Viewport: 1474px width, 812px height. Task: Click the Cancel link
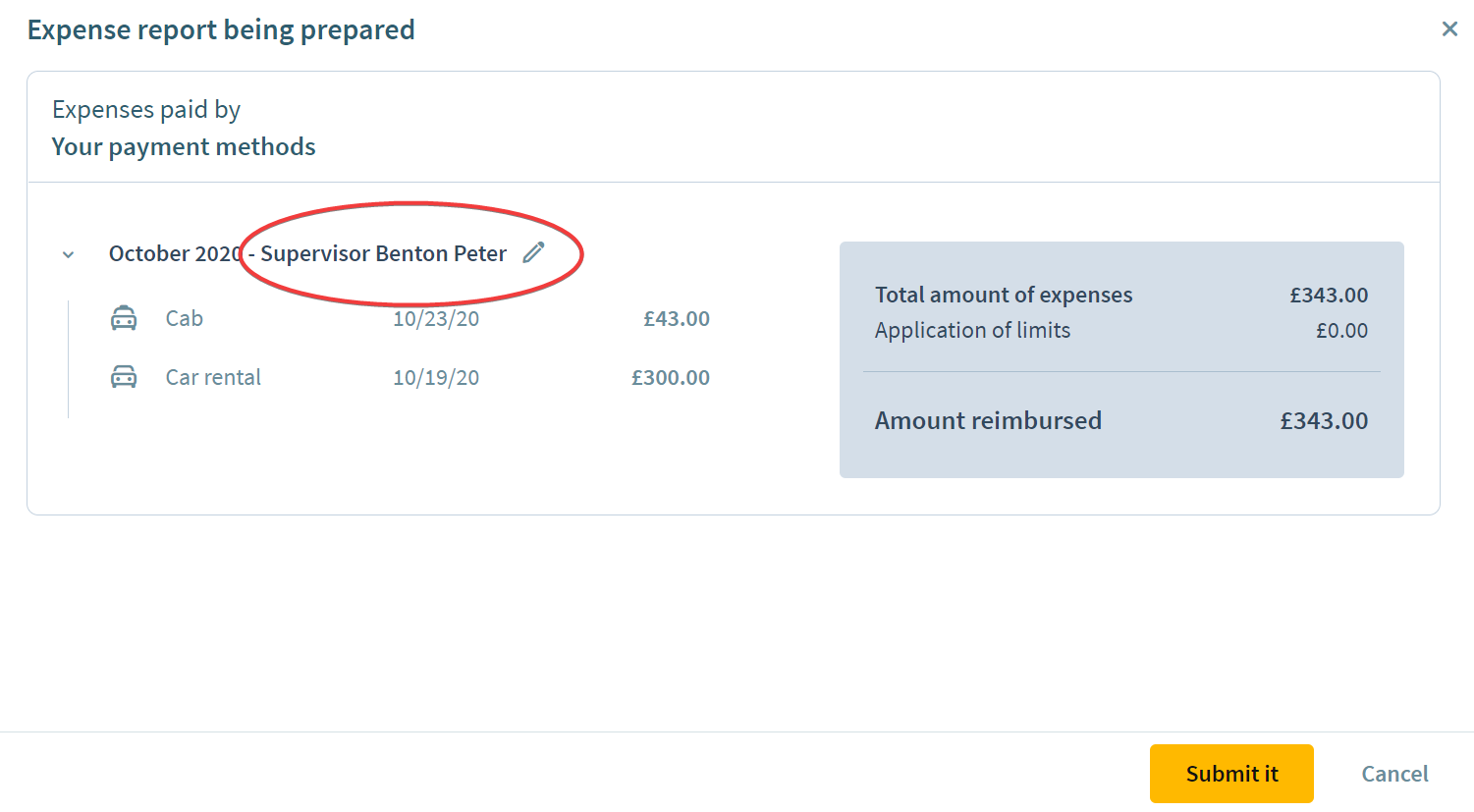click(1394, 774)
